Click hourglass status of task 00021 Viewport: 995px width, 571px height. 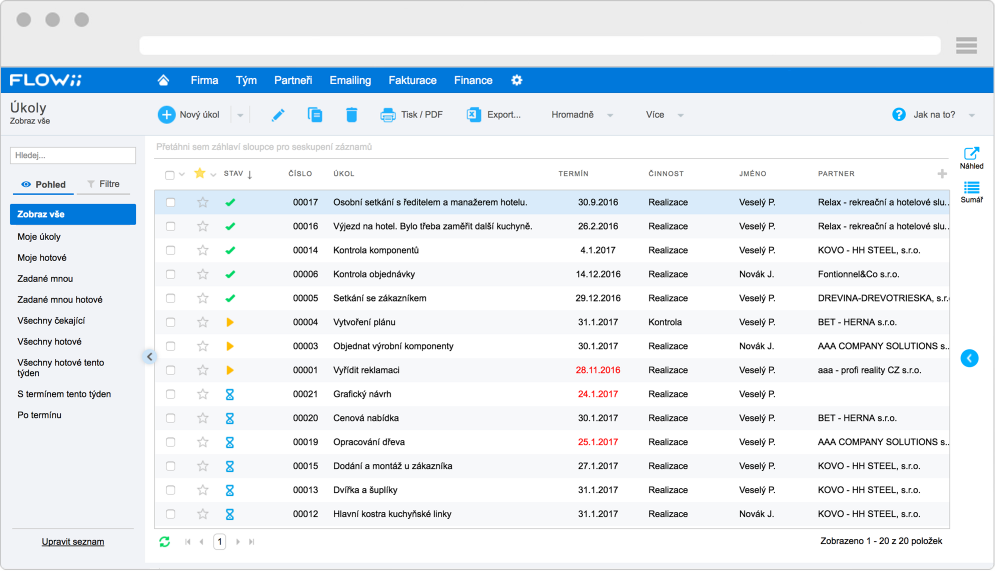pyautogui.click(x=230, y=394)
